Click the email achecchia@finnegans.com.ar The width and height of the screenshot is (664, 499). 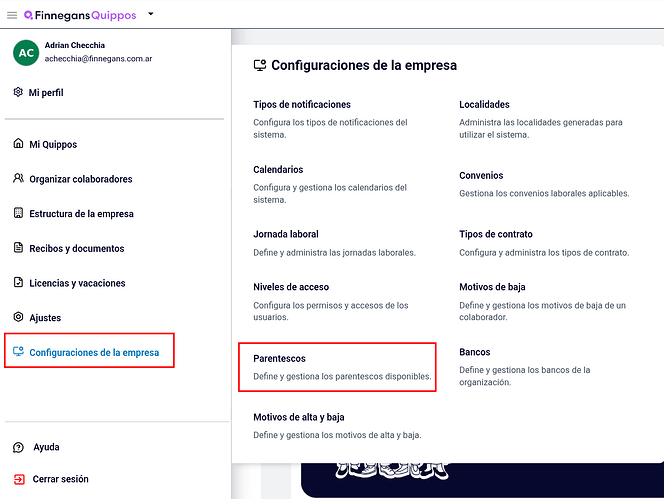tap(98, 59)
